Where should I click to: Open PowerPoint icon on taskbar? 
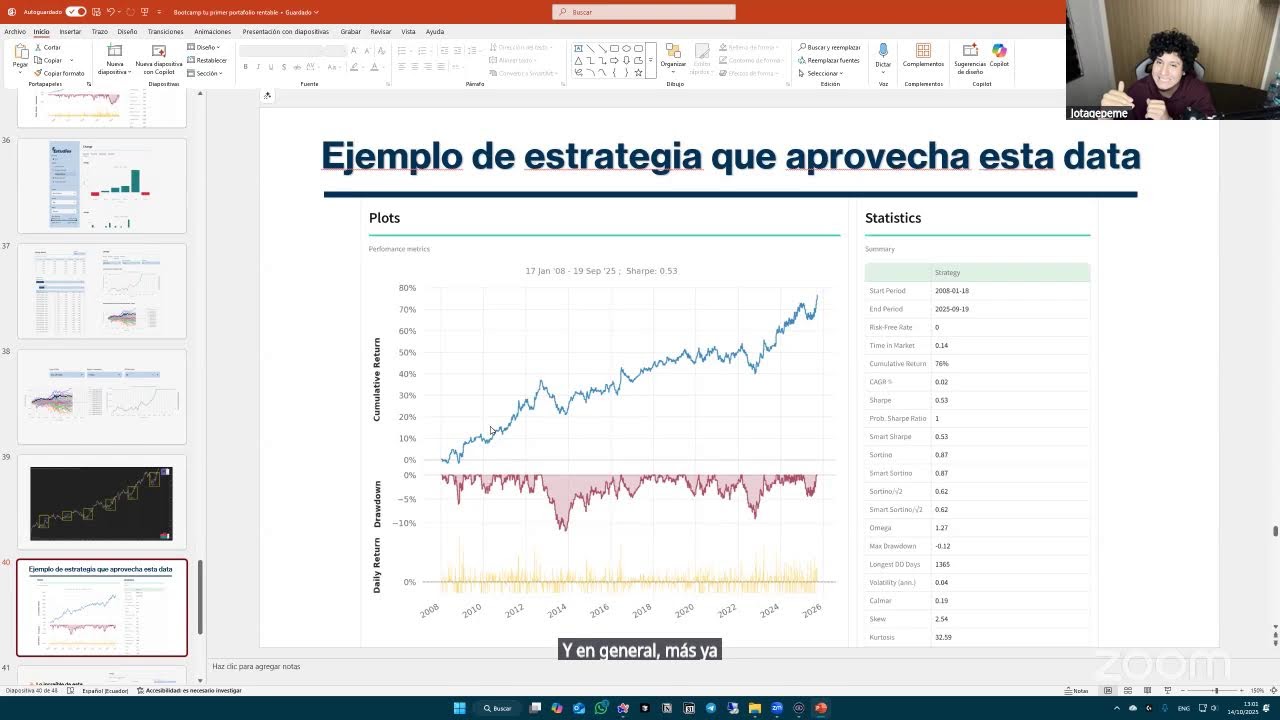coord(821,708)
